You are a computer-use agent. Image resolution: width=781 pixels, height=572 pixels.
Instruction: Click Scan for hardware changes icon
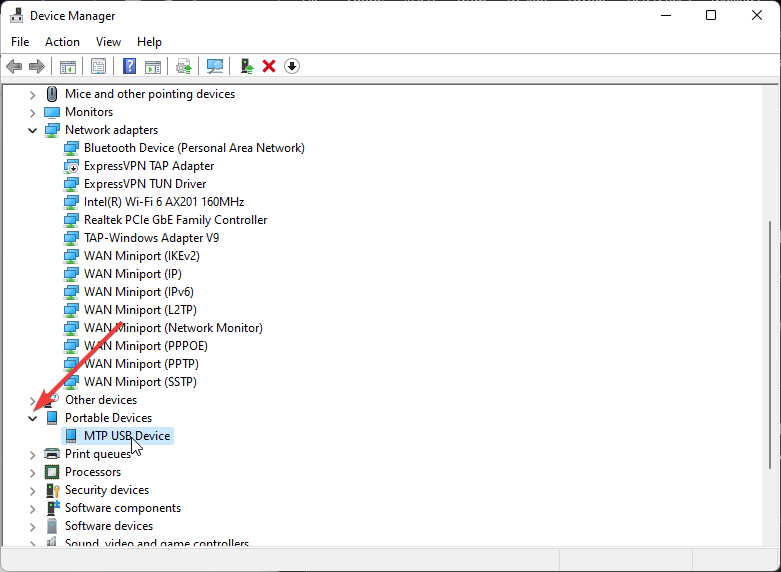point(215,66)
